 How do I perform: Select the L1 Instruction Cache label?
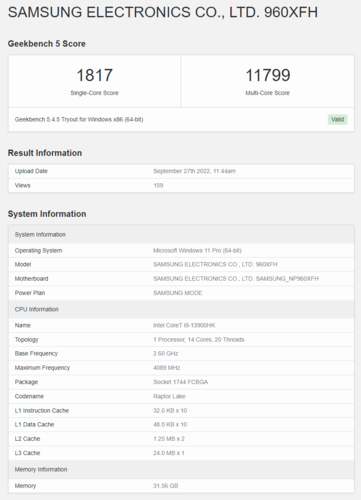pyautogui.click(x=42, y=411)
